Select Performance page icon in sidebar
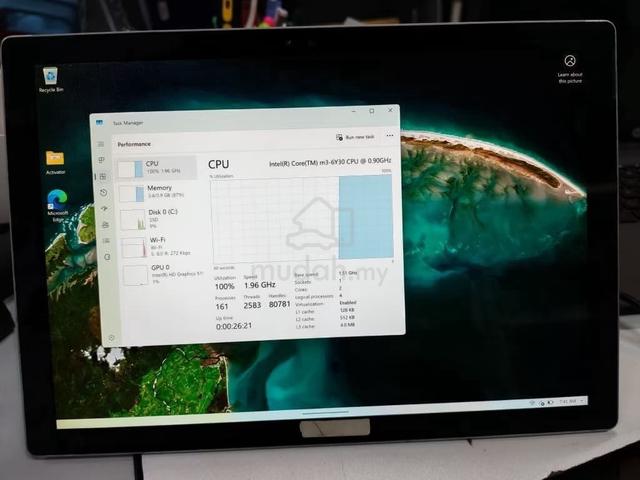This screenshot has width=640, height=480. coord(103,176)
